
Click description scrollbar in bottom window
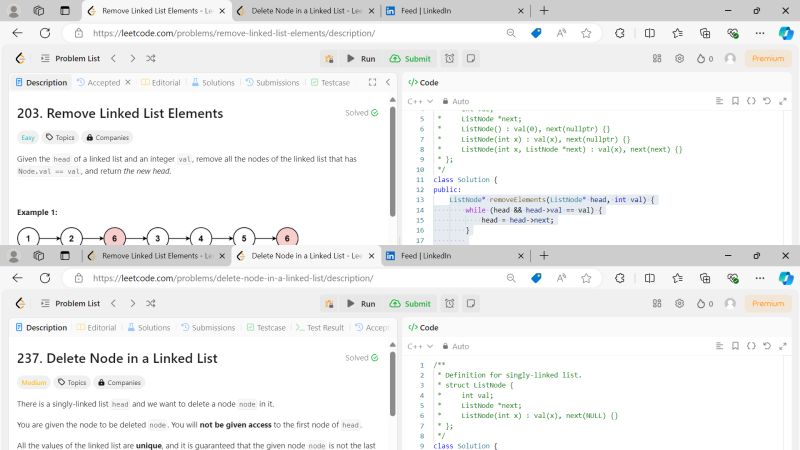pyautogui.click(x=392, y=384)
